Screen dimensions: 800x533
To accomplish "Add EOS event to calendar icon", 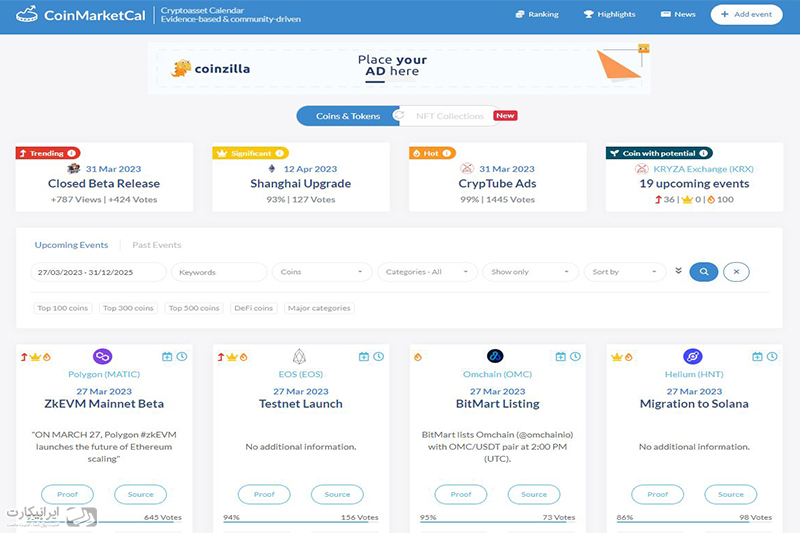I will [x=364, y=357].
